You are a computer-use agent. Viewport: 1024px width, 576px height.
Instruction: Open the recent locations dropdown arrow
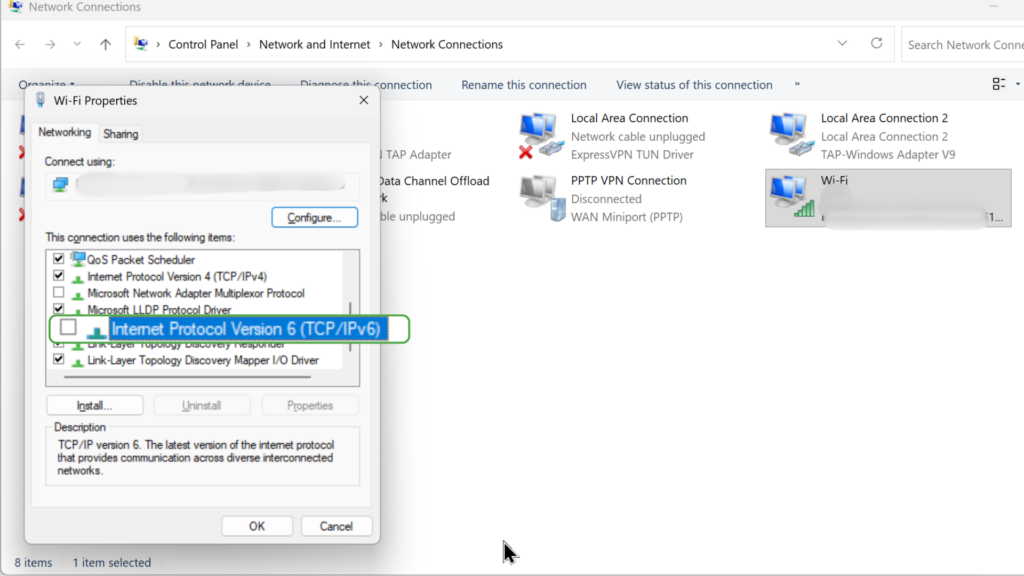[x=77, y=44]
